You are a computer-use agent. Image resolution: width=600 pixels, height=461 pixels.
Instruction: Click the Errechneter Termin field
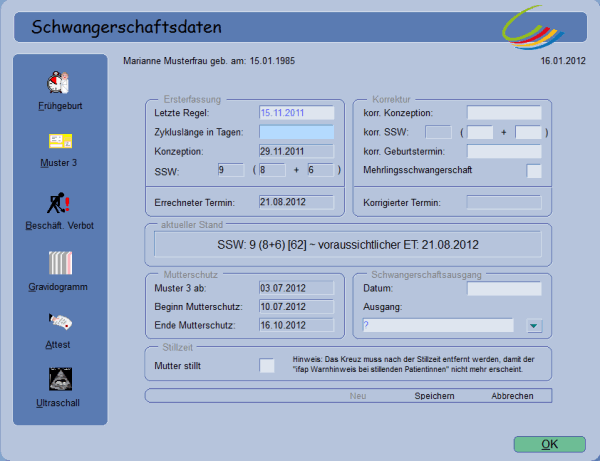[297, 202]
